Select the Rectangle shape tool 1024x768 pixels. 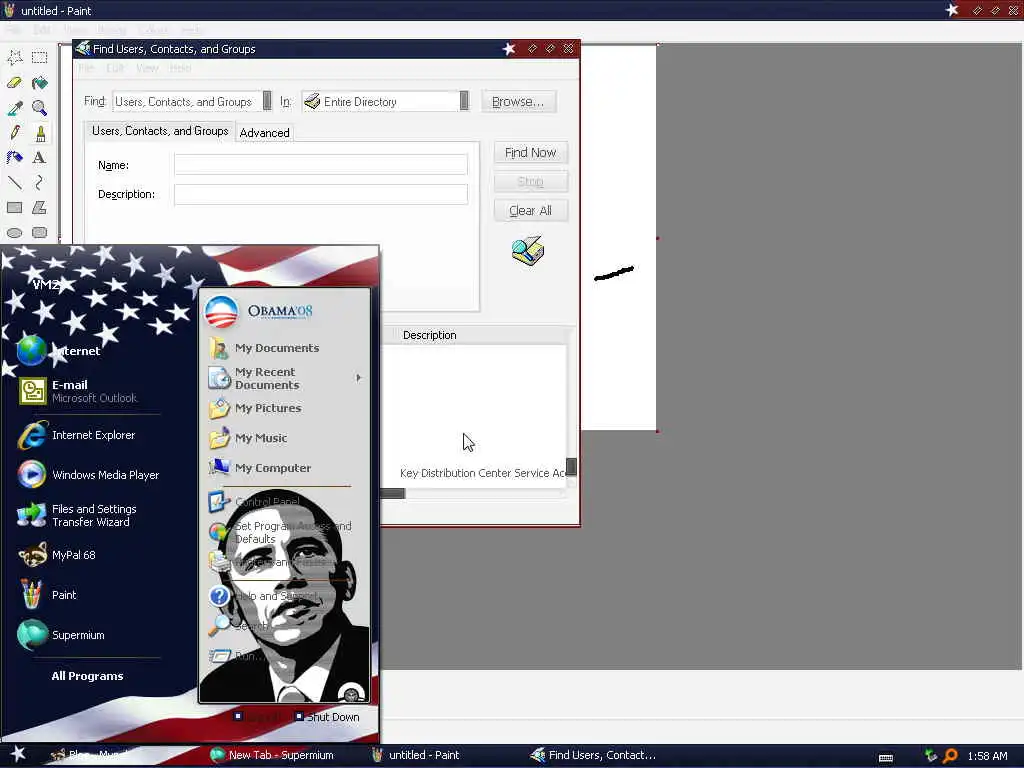click(x=14, y=208)
